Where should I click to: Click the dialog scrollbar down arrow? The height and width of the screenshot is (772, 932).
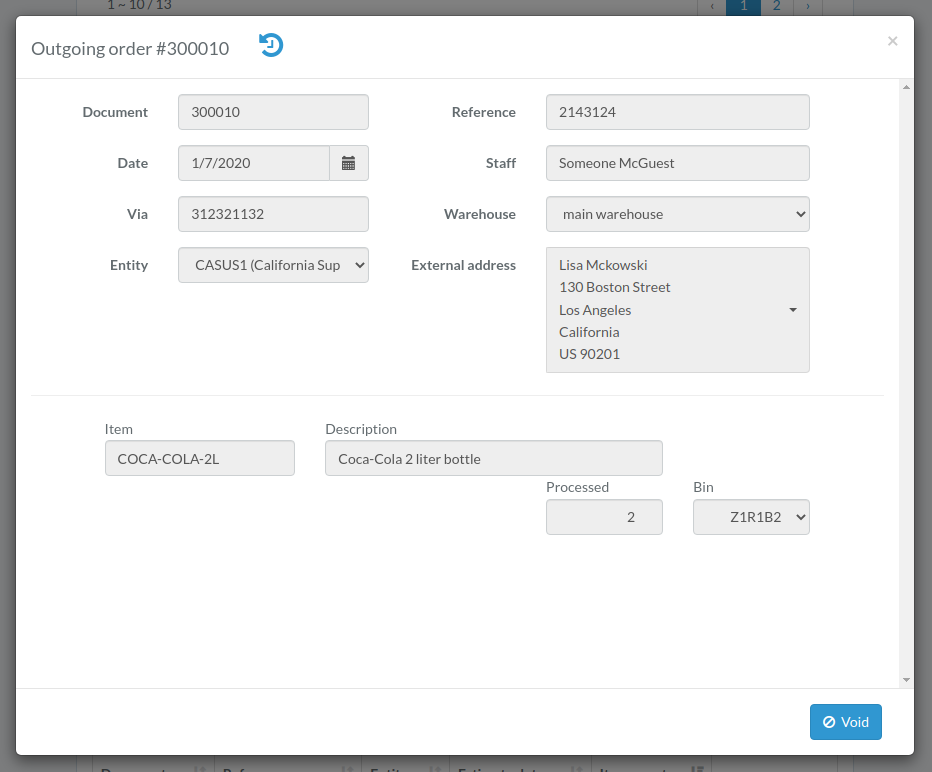pyautogui.click(x=906, y=680)
